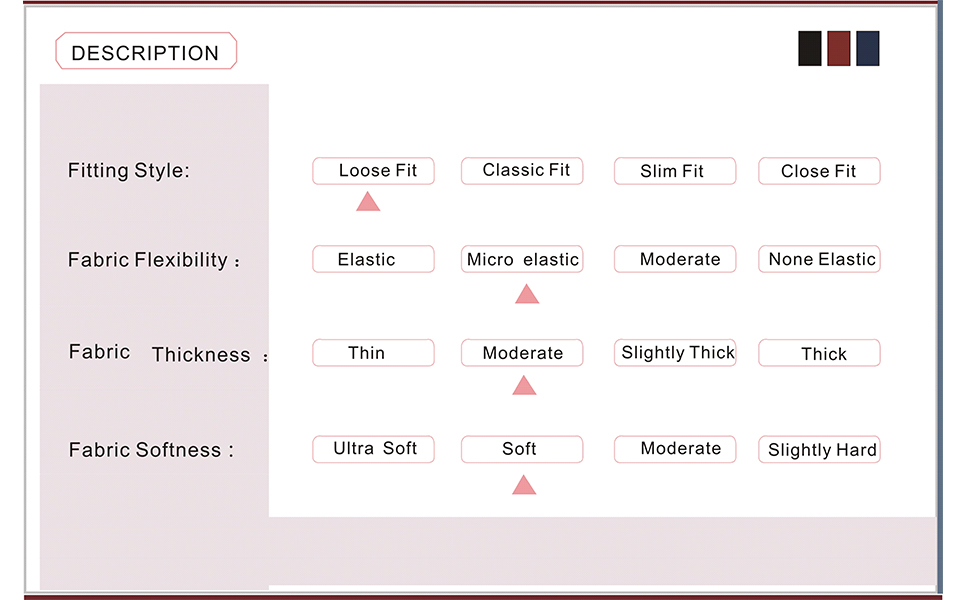Select Elastic fabric flexibility

tap(373, 260)
